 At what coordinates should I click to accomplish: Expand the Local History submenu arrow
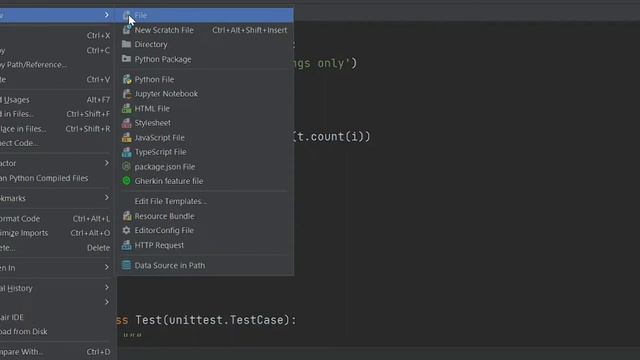pyautogui.click(x=107, y=287)
